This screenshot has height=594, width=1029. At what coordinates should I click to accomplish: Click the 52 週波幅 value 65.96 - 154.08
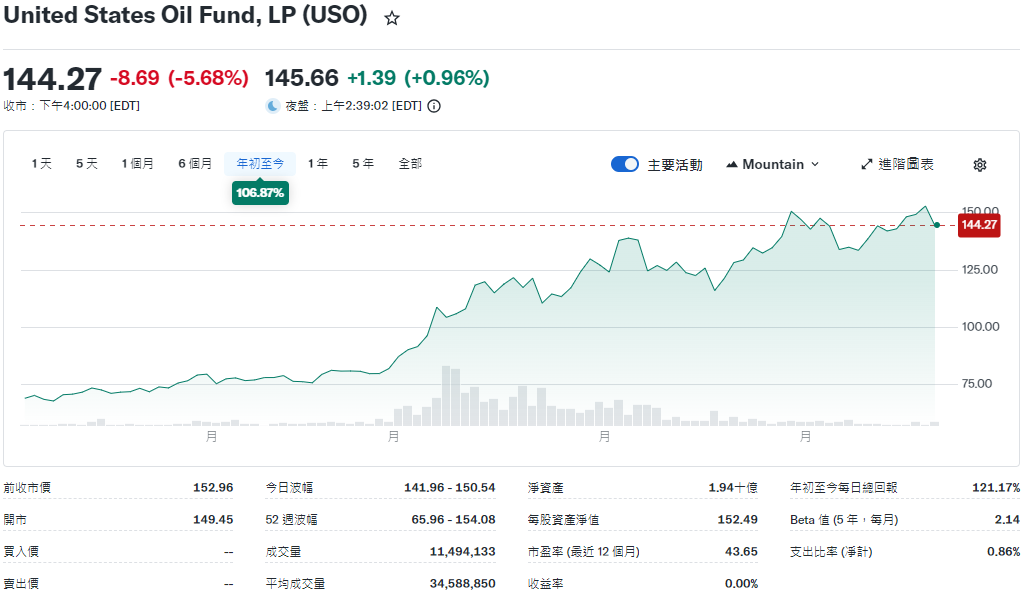coord(453,520)
